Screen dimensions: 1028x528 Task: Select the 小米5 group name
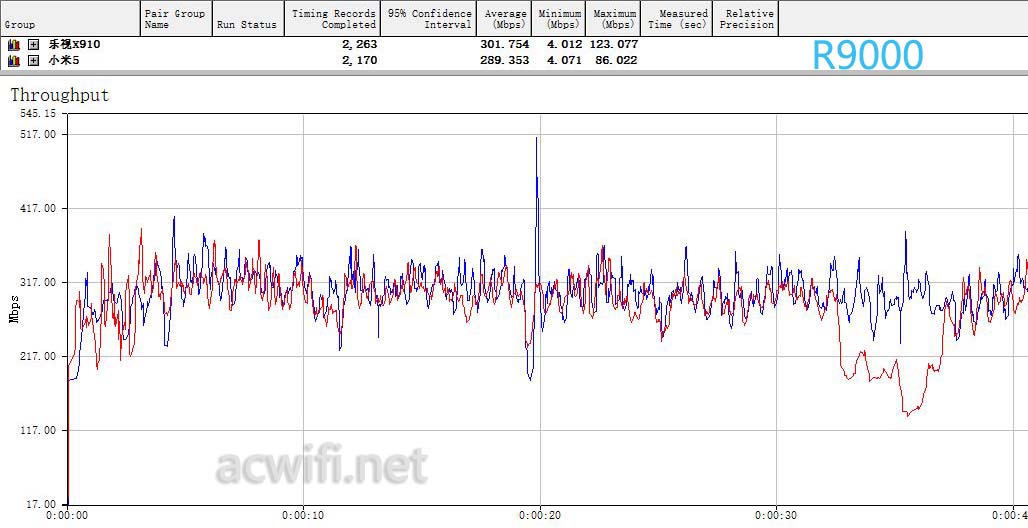click(64, 60)
